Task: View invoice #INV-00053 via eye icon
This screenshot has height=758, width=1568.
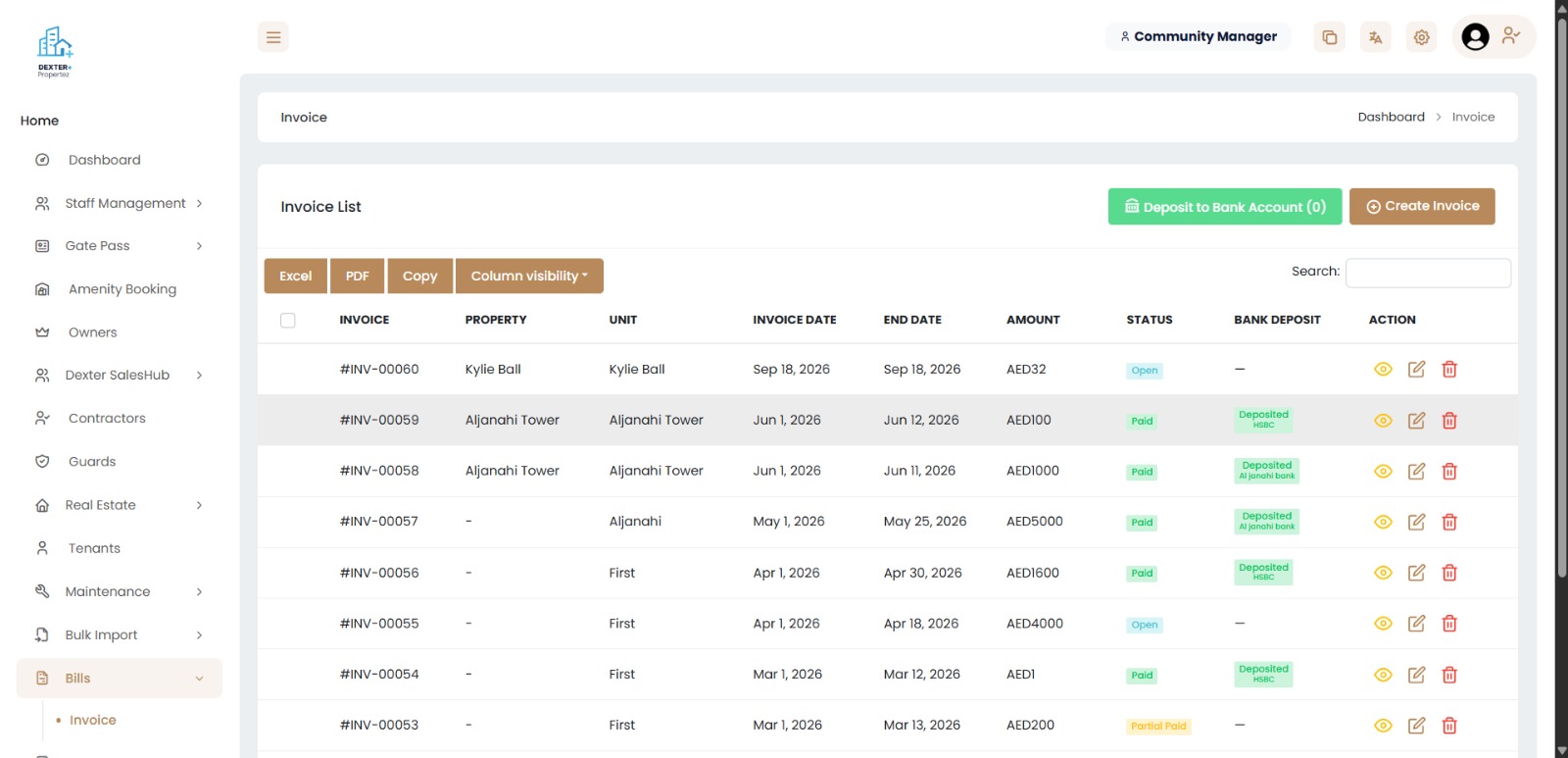Action: point(1383,726)
